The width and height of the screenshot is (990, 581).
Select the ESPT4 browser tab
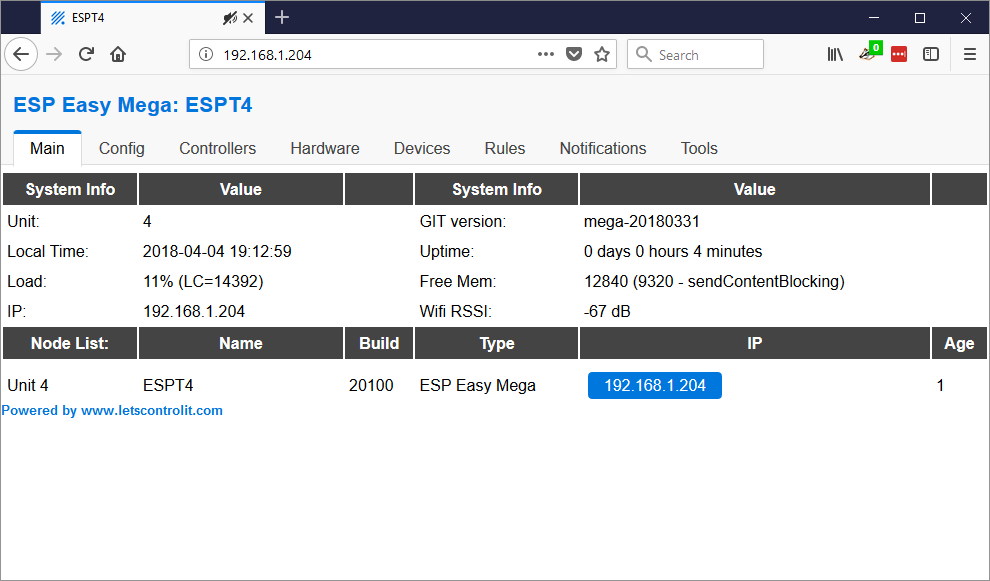coord(153,18)
